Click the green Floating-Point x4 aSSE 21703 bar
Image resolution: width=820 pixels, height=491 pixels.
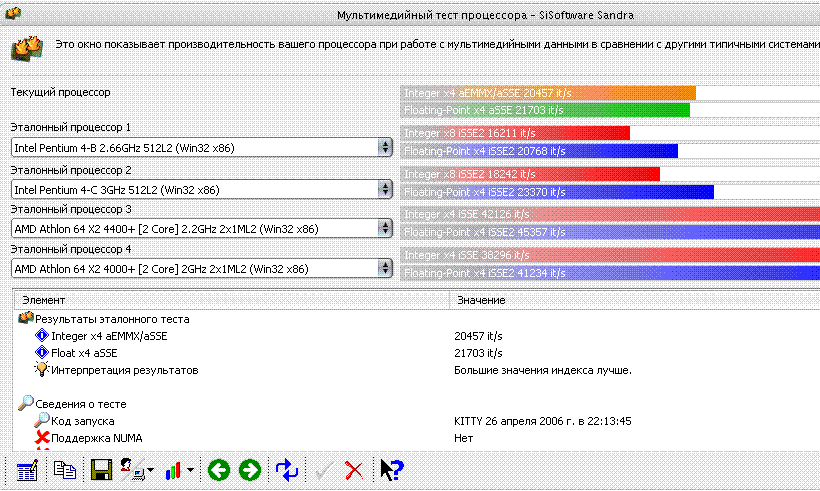[545, 110]
